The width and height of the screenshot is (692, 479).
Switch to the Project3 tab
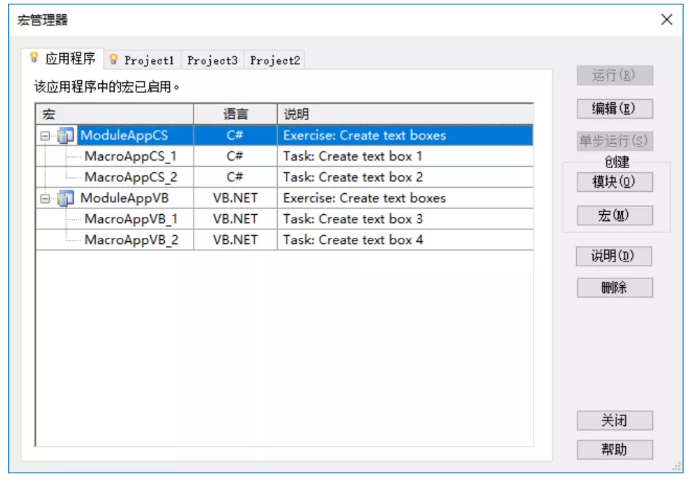pyautogui.click(x=212, y=60)
